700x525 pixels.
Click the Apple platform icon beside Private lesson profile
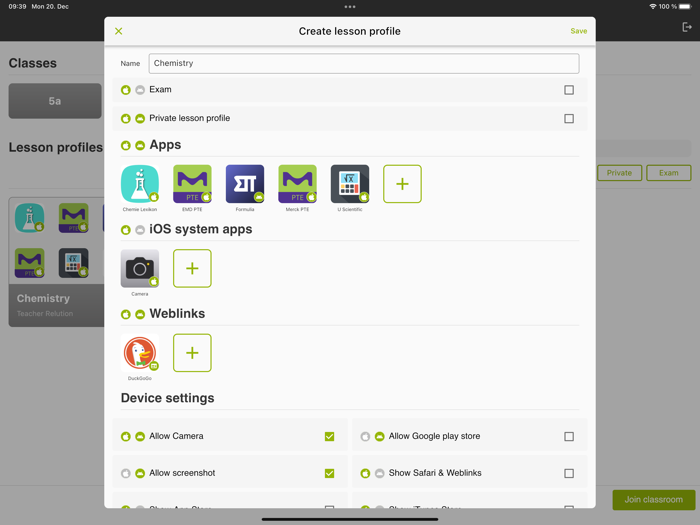click(x=126, y=118)
